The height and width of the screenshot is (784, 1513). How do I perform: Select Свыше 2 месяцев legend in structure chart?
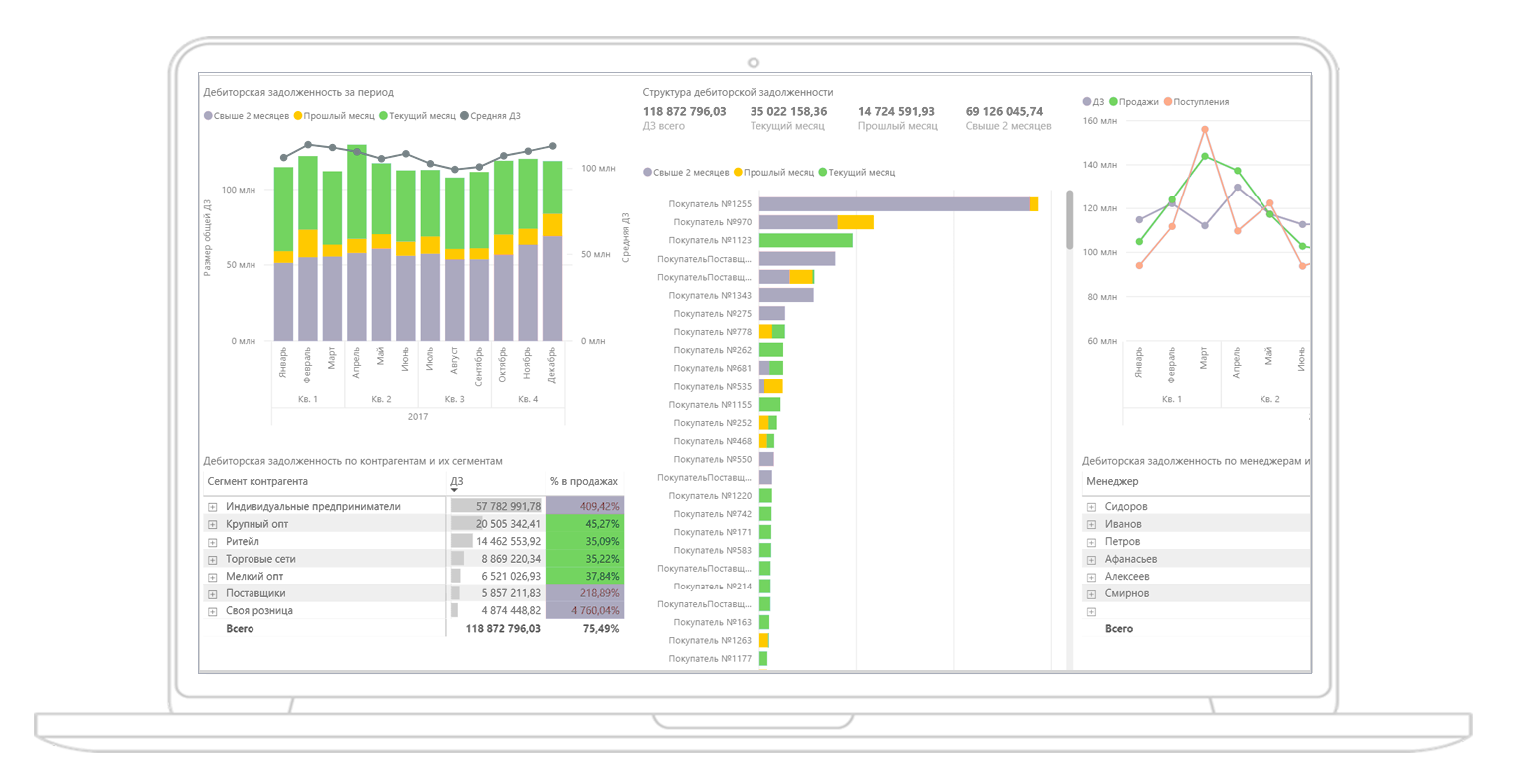686,173
